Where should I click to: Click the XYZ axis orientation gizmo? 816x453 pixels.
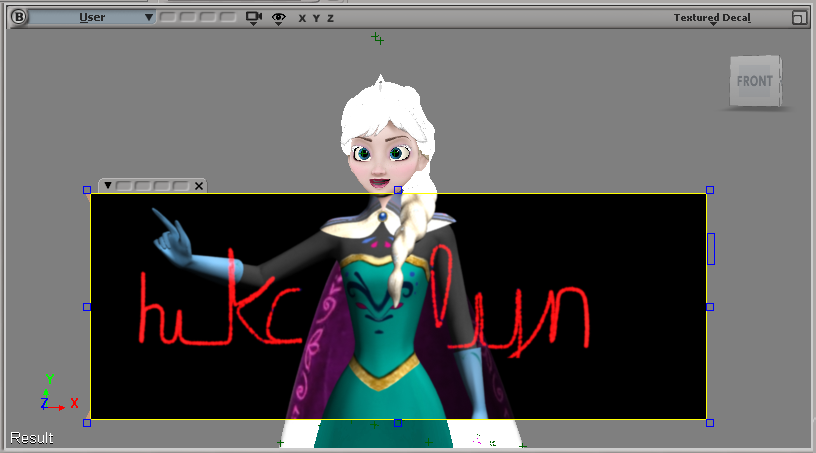[x=59, y=393]
